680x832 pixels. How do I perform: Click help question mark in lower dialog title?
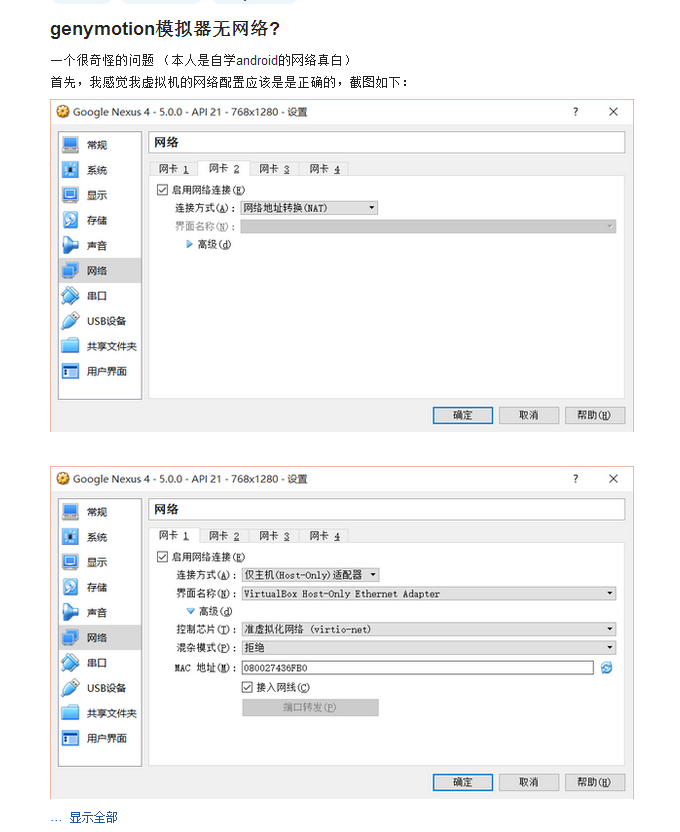576,479
